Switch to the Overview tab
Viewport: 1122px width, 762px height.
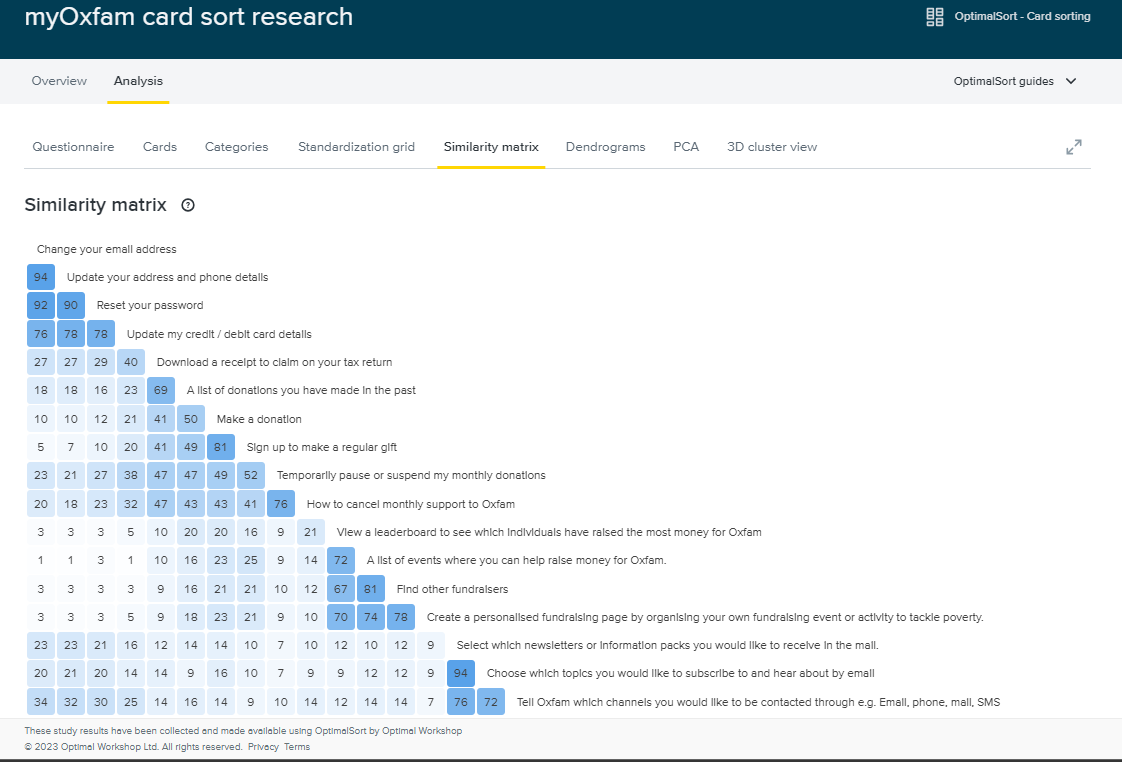[59, 81]
